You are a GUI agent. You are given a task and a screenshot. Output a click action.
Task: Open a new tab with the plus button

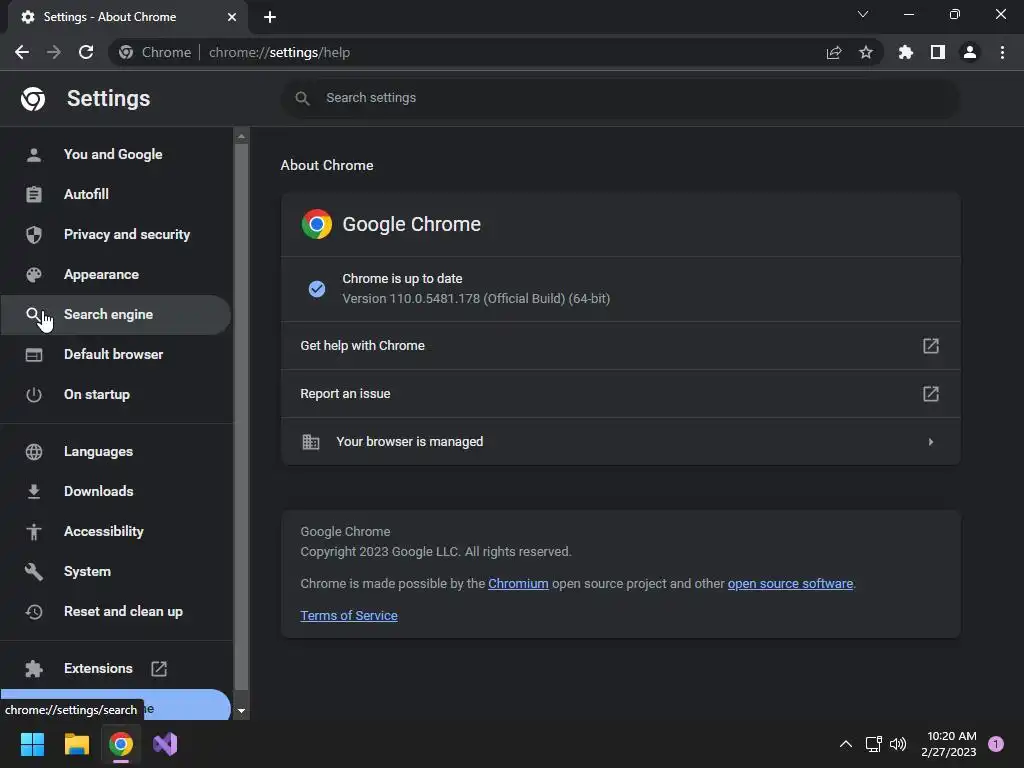coord(270,17)
